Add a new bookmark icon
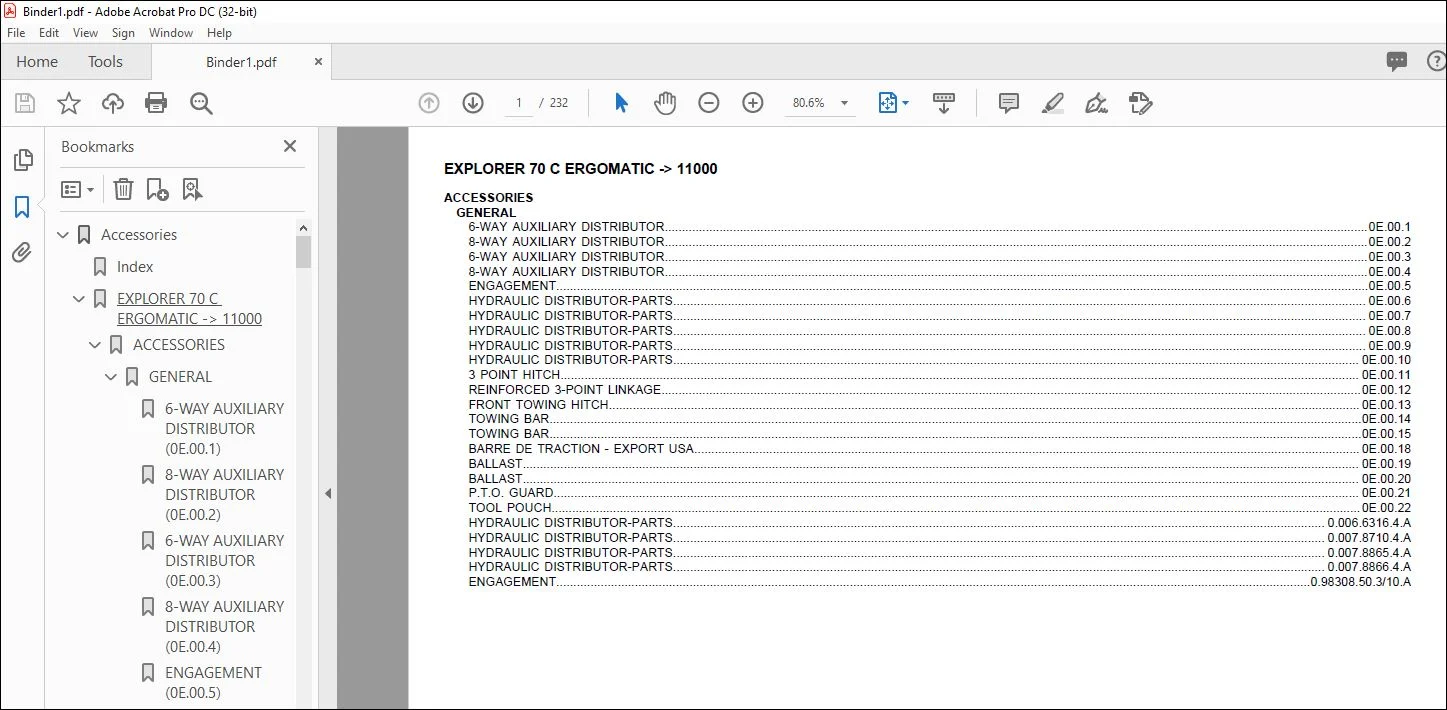 (x=157, y=189)
